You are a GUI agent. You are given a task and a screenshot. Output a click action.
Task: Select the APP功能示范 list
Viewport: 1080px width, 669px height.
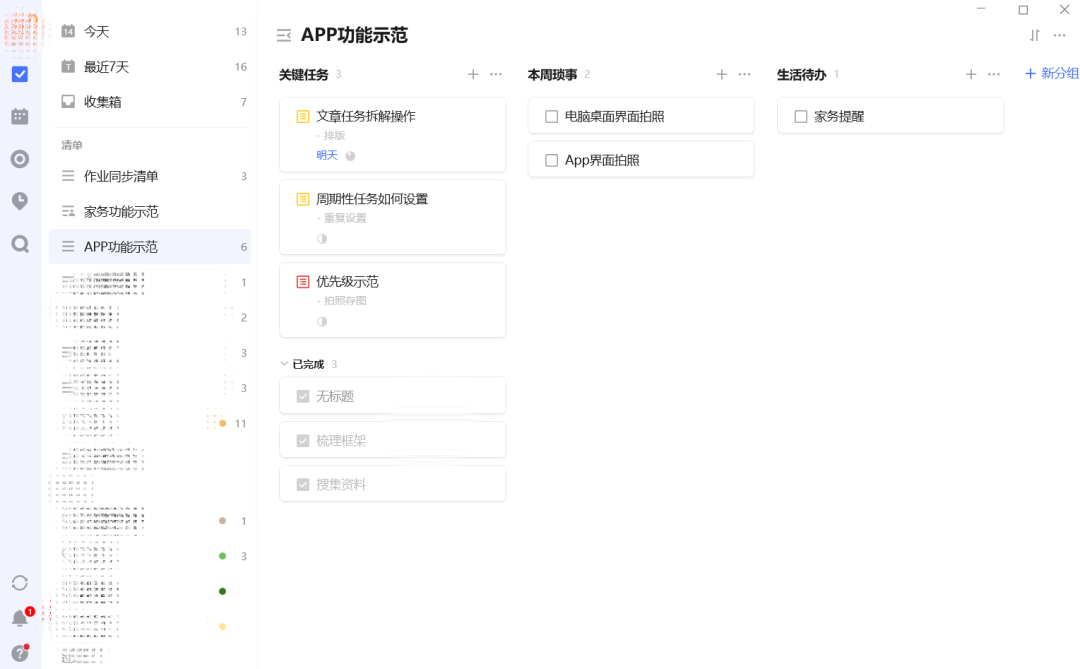[x=150, y=247]
